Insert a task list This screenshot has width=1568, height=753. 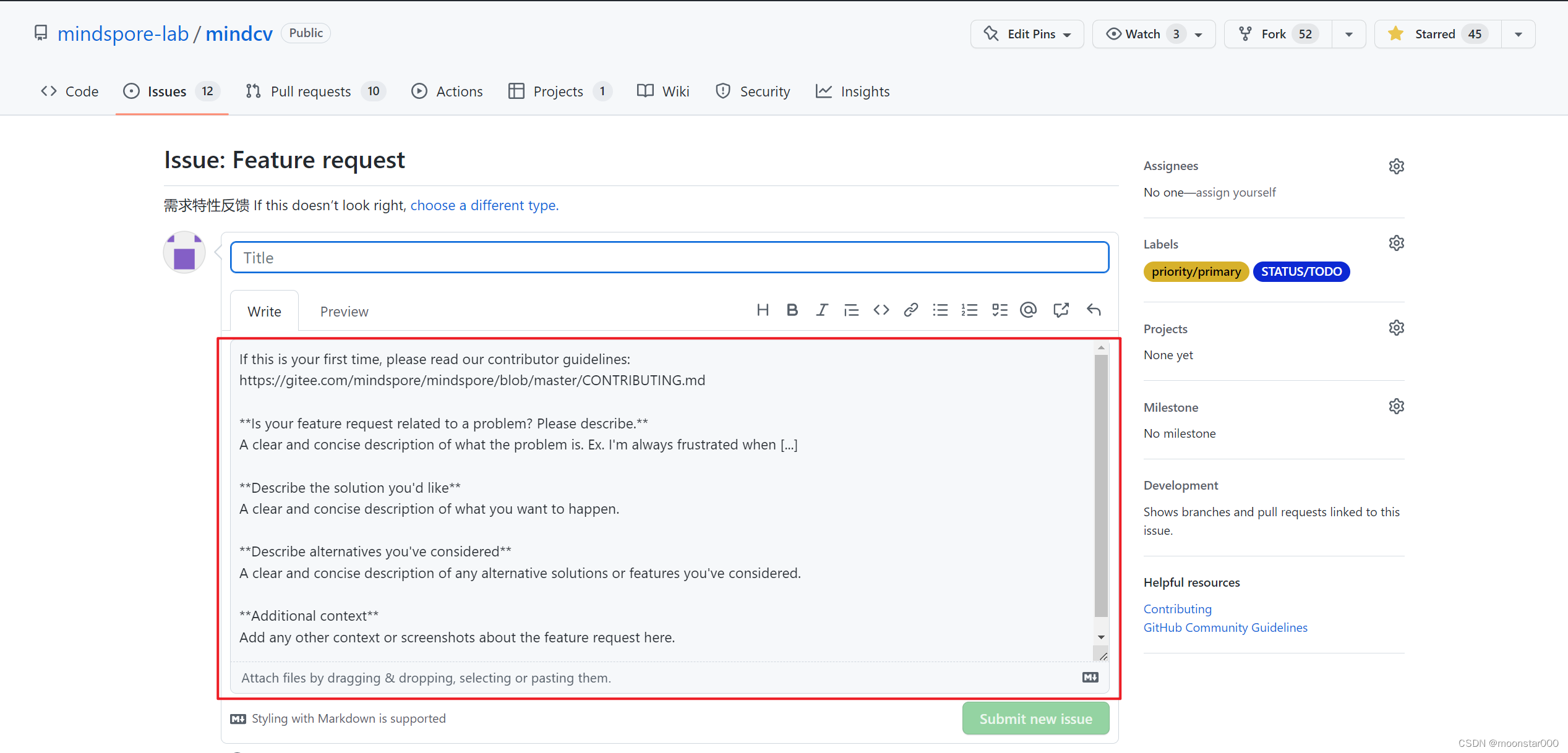point(1000,310)
